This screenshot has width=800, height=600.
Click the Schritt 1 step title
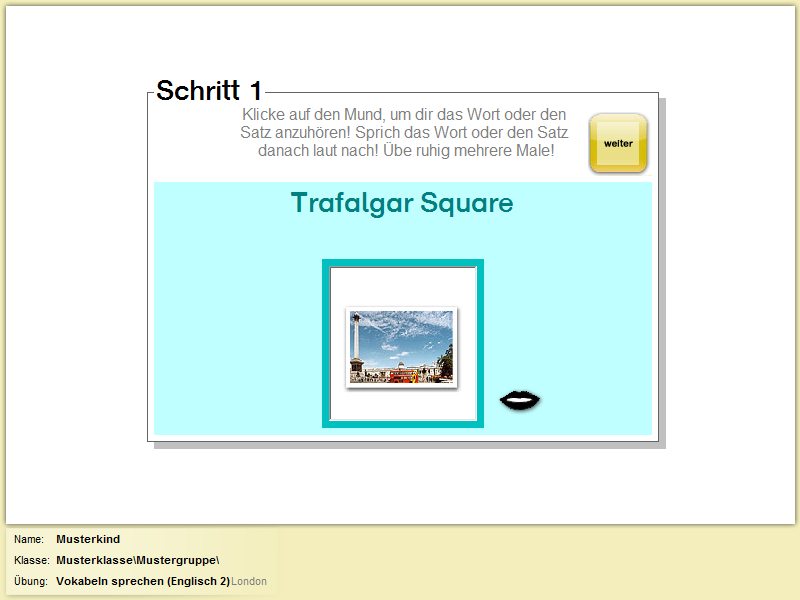[209, 91]
